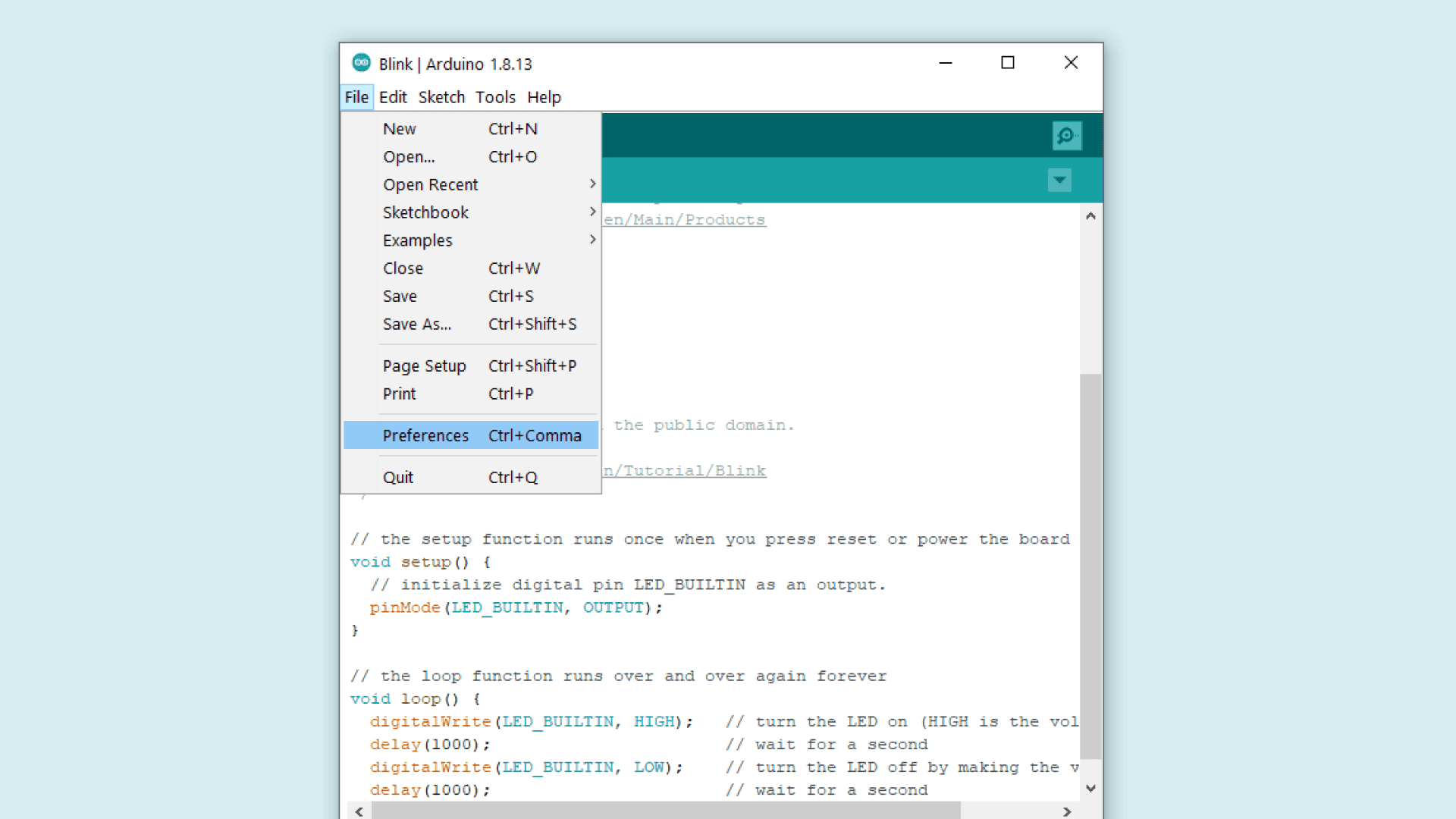Open the Help menu
This screenshot has height=819, width=1456.
544,97
